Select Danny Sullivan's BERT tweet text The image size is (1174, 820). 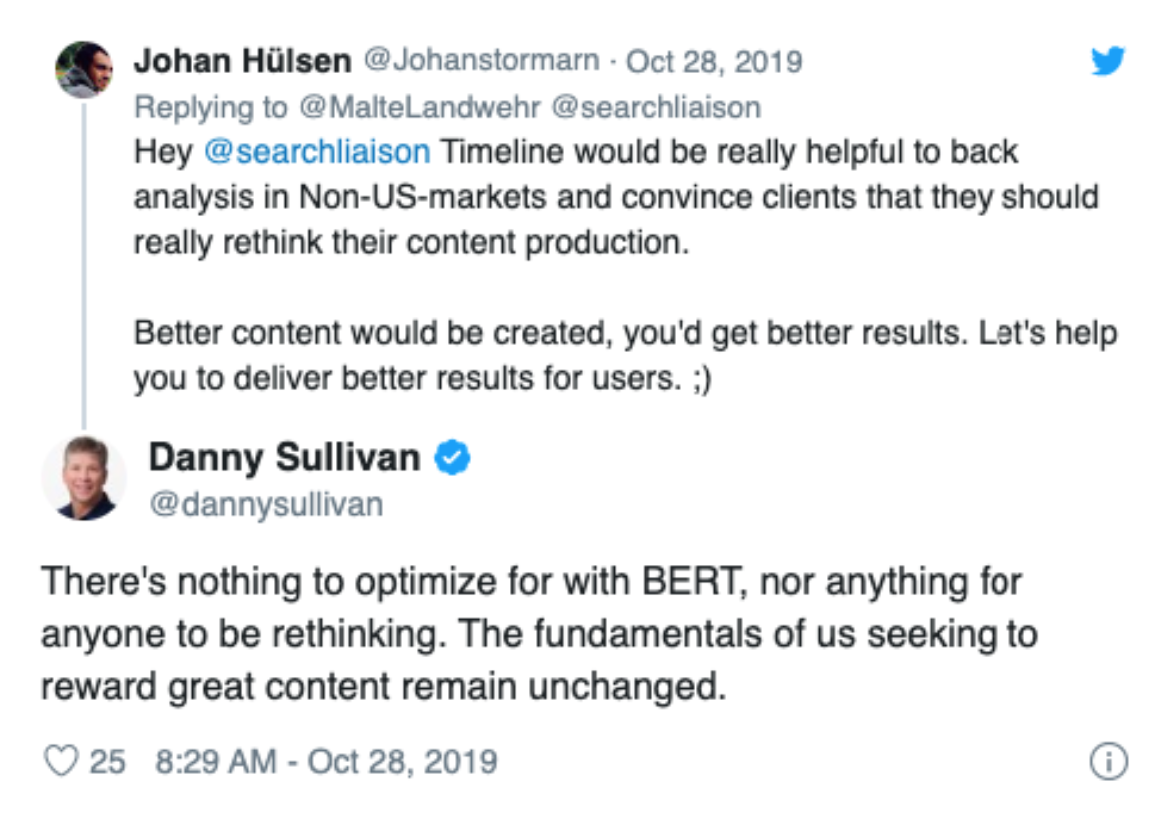click(x=539, y=634)
